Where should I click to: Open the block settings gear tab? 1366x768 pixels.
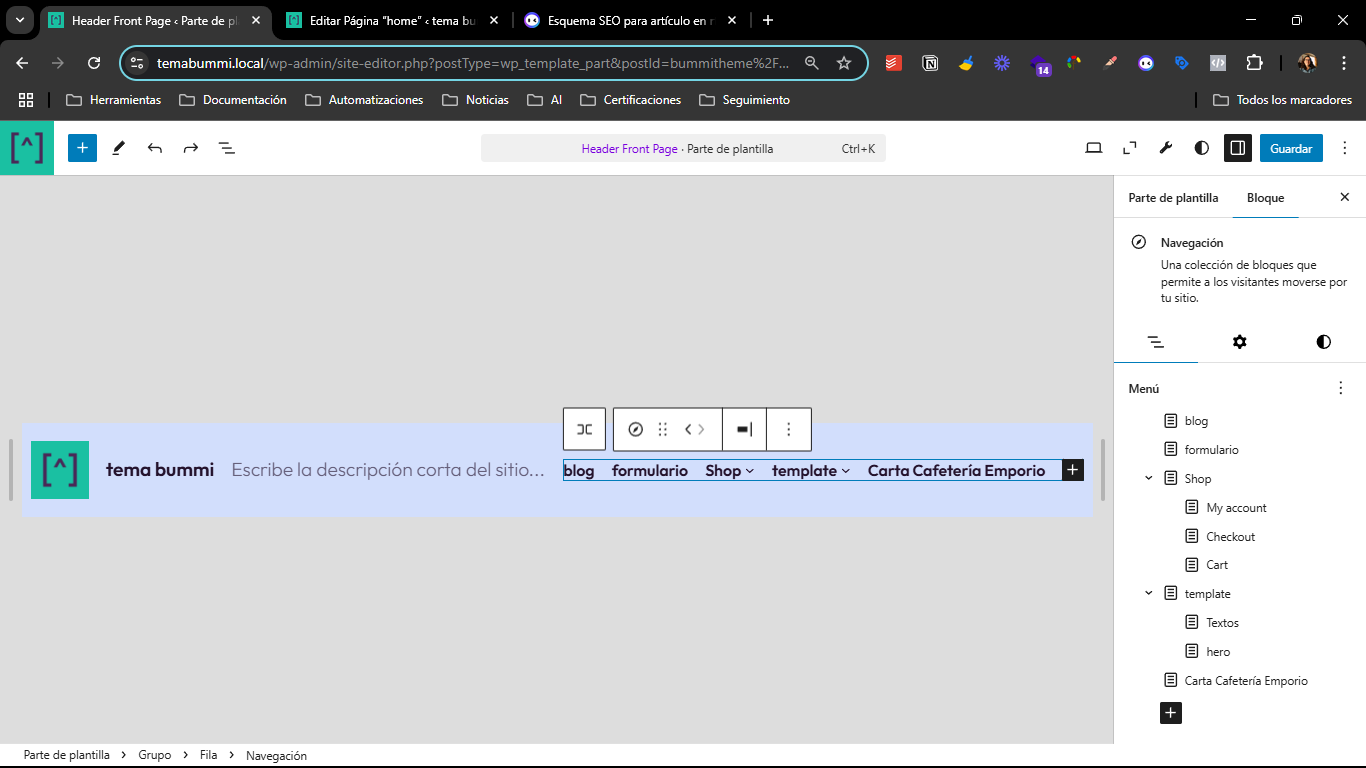click(x=1240, y=342)
